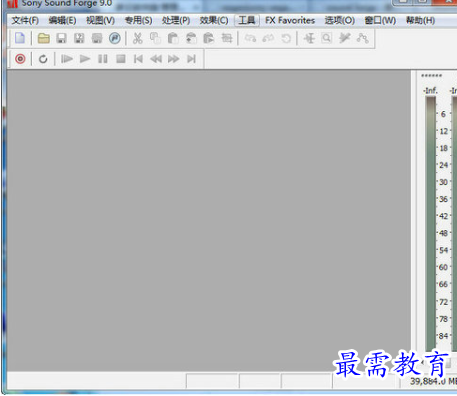Open the 编辑(E) menu
Screen dimensions: 457x396
click(62, 21)
